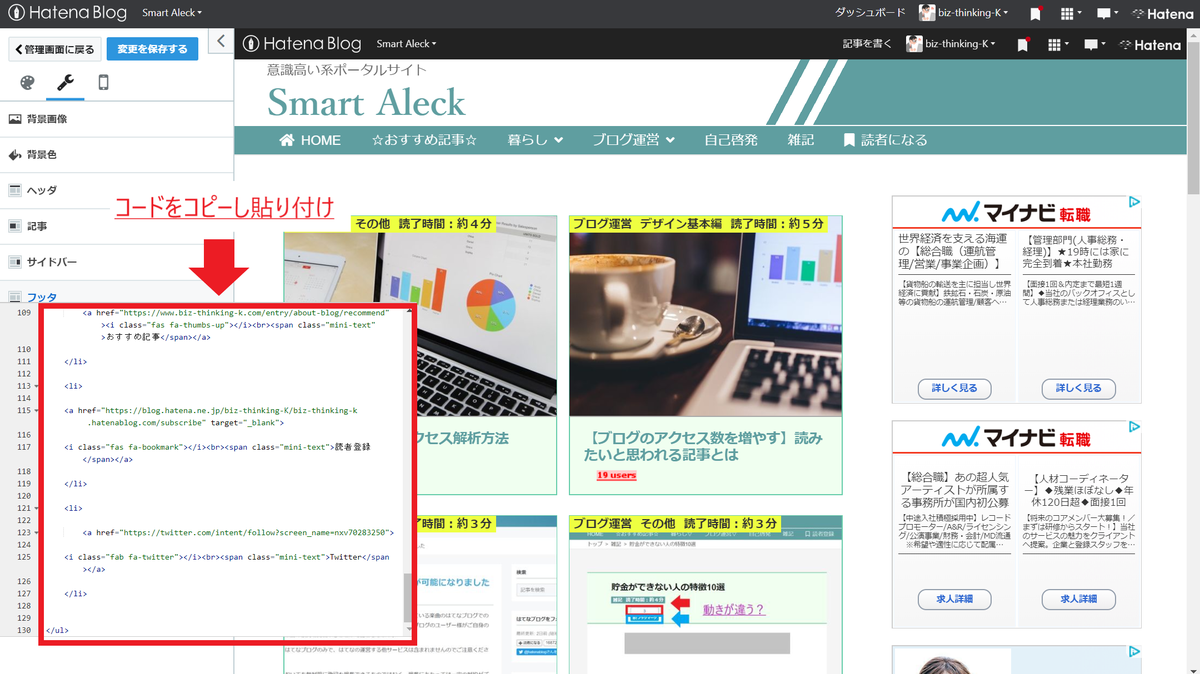Click the second 求人詳細 ad button
This screenshot has height=674, width=1200.
[x=1077, y=599]
